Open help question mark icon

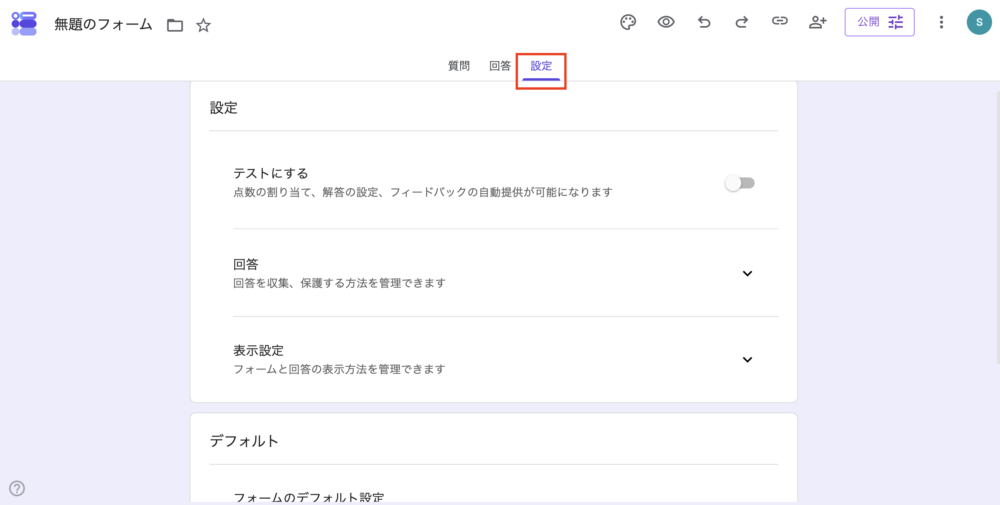pyautogui.click(x=17, y=488)
